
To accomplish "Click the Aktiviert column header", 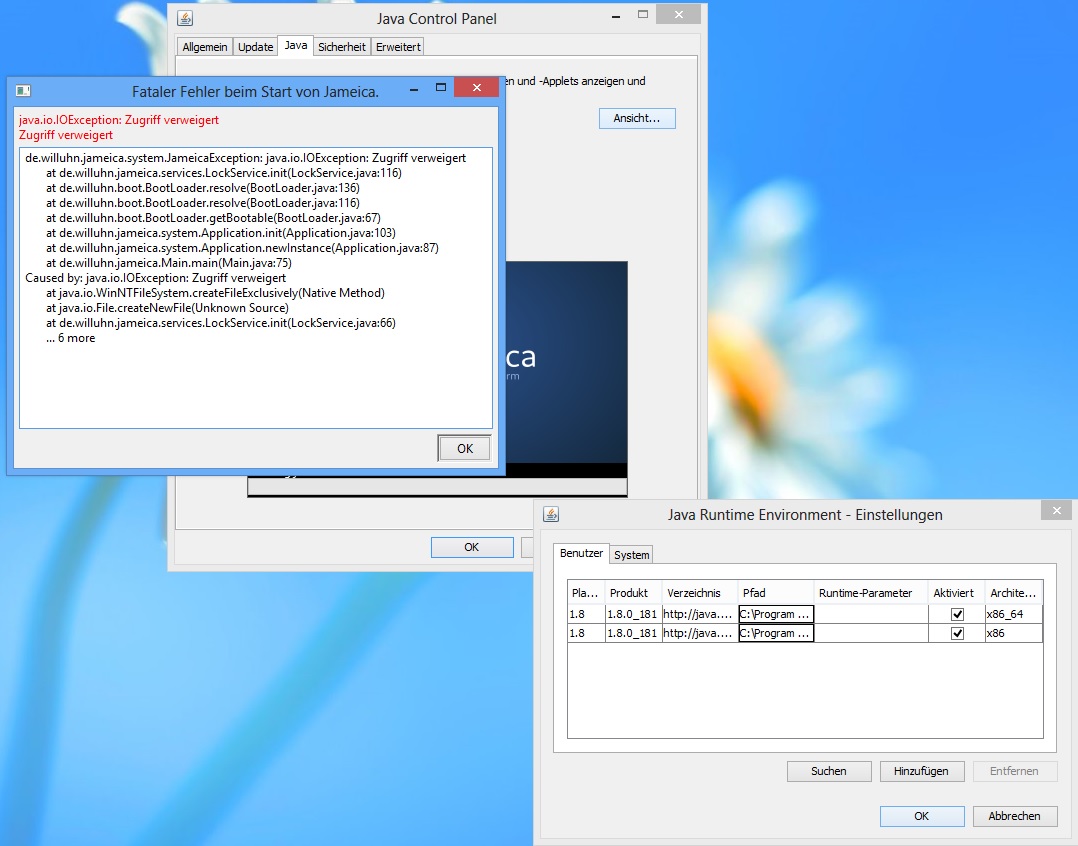I will [956, 593].
